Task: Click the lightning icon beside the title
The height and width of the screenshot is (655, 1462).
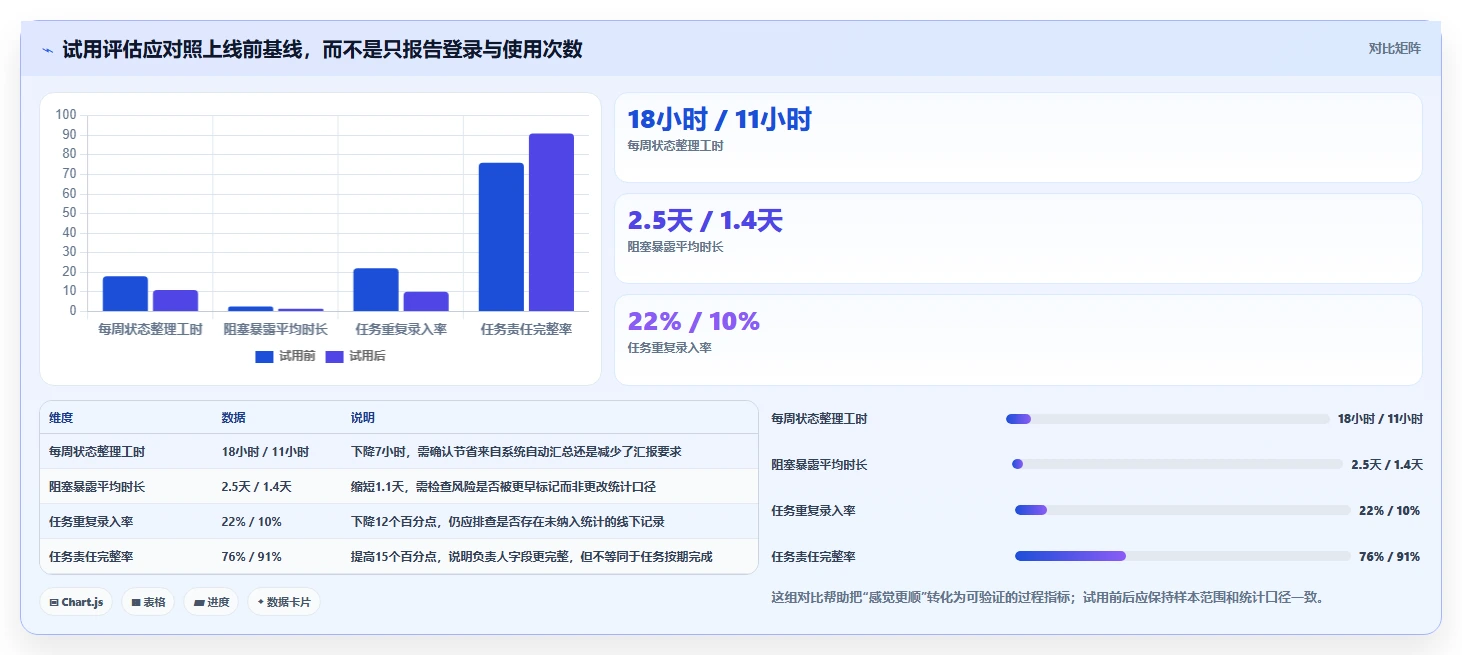Action: 48,50
